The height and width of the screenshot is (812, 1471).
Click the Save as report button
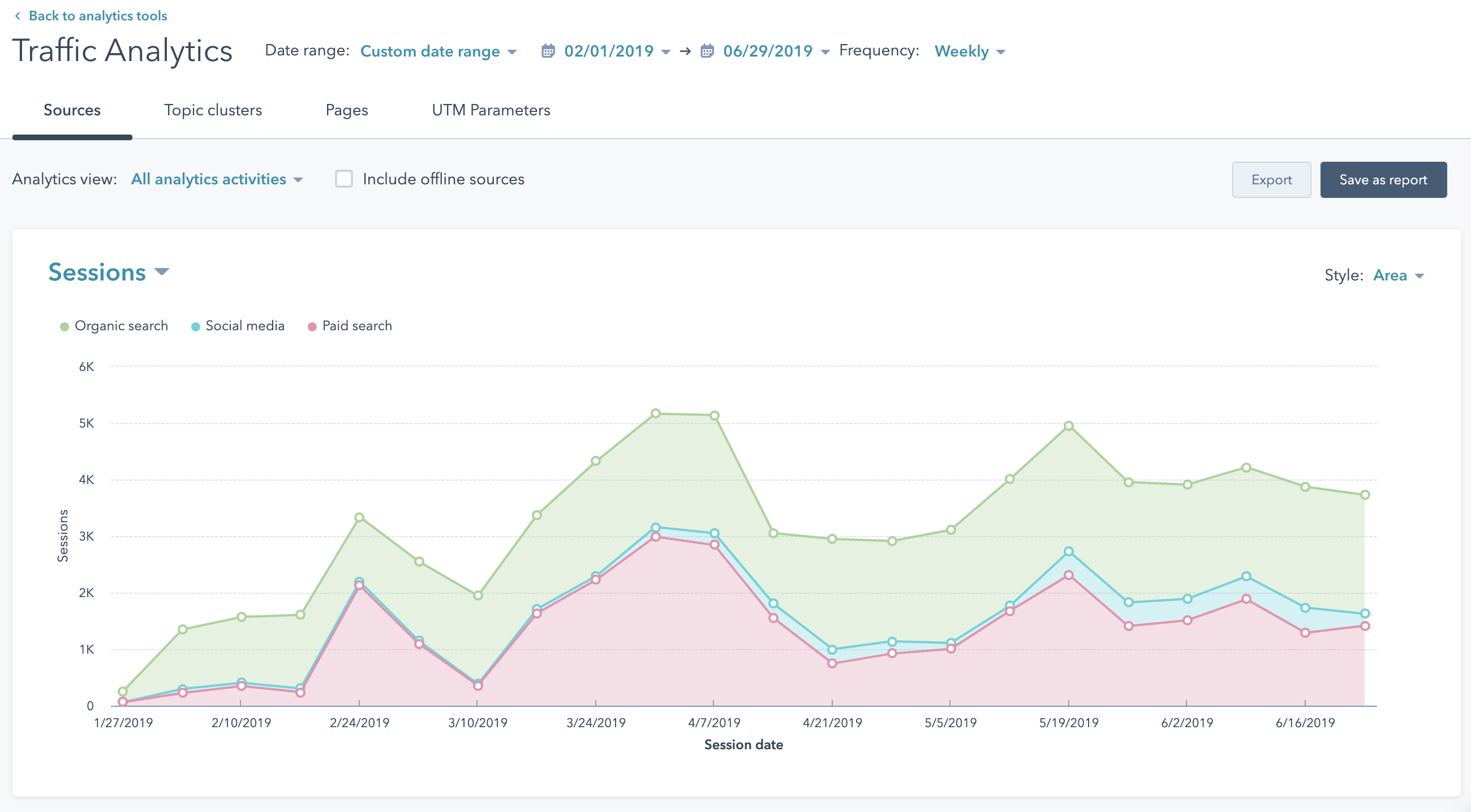pyautogui.click(x=1384, y=179)
